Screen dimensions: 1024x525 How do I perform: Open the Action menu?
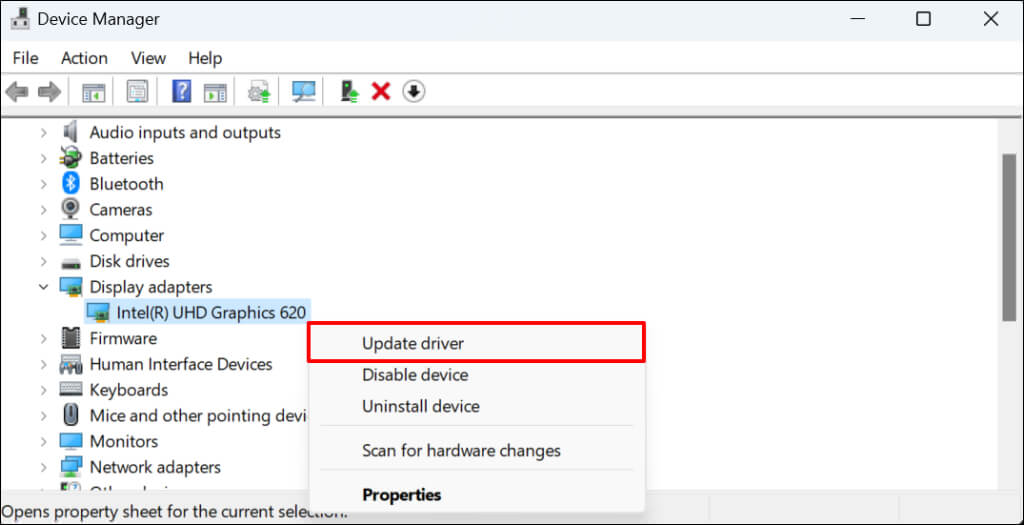84,58
